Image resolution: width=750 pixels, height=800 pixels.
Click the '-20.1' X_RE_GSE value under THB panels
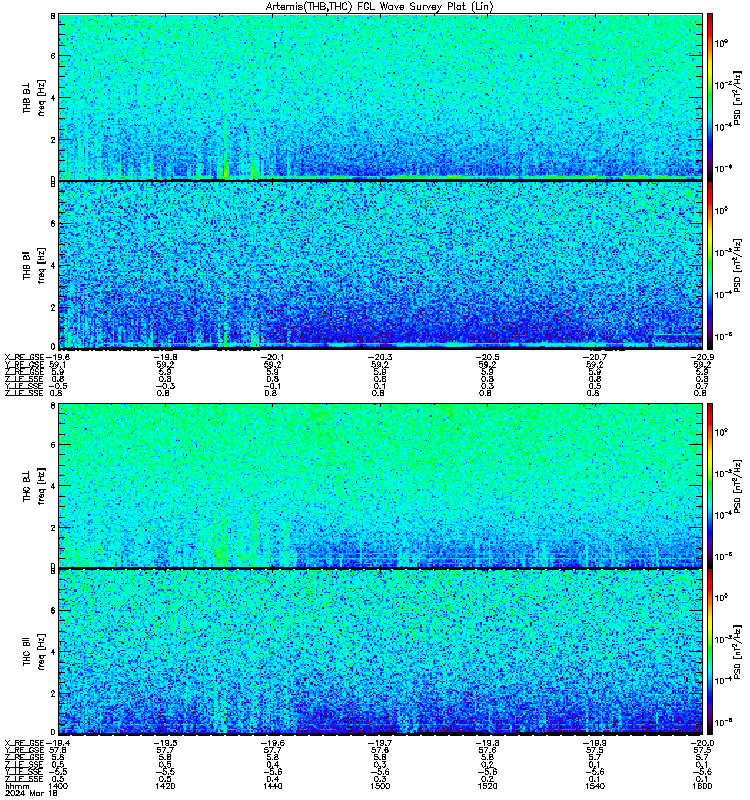pyautogui.click(x=270, y=357)
